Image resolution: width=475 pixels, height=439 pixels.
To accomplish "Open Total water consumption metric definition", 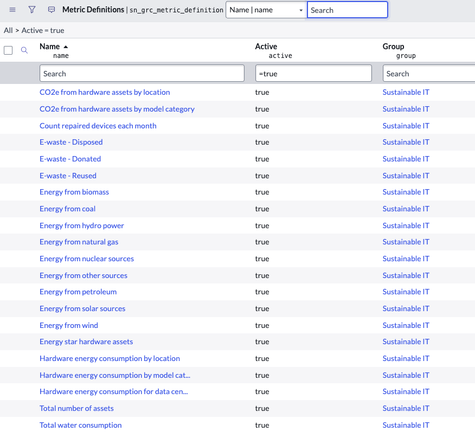I will tap(80, 425).
